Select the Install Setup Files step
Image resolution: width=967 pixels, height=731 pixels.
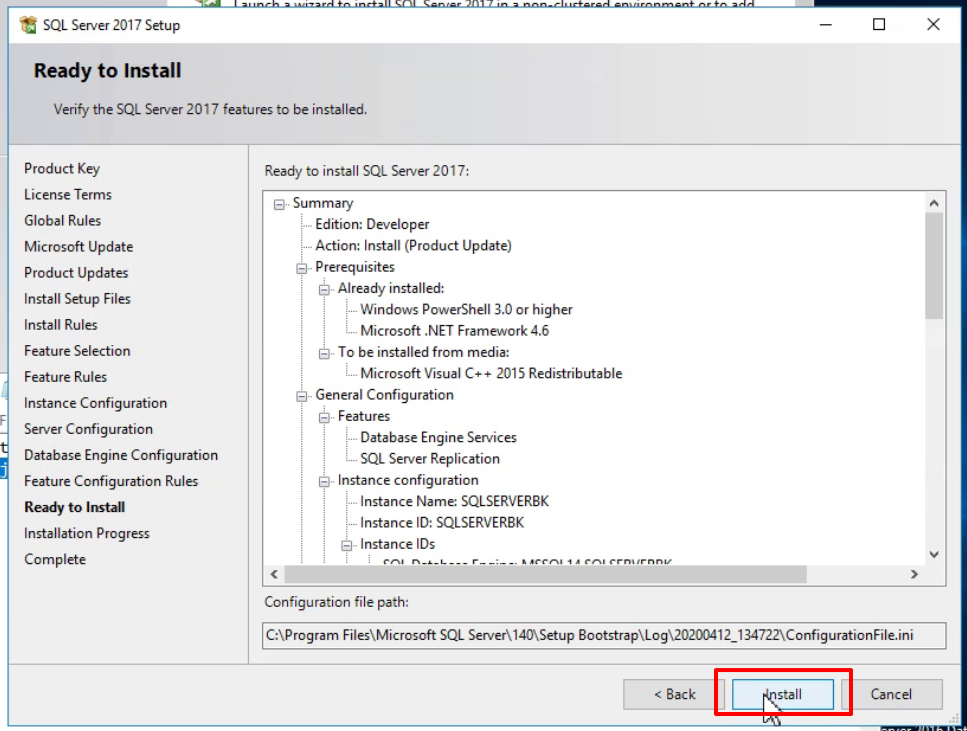pos(77,299)
